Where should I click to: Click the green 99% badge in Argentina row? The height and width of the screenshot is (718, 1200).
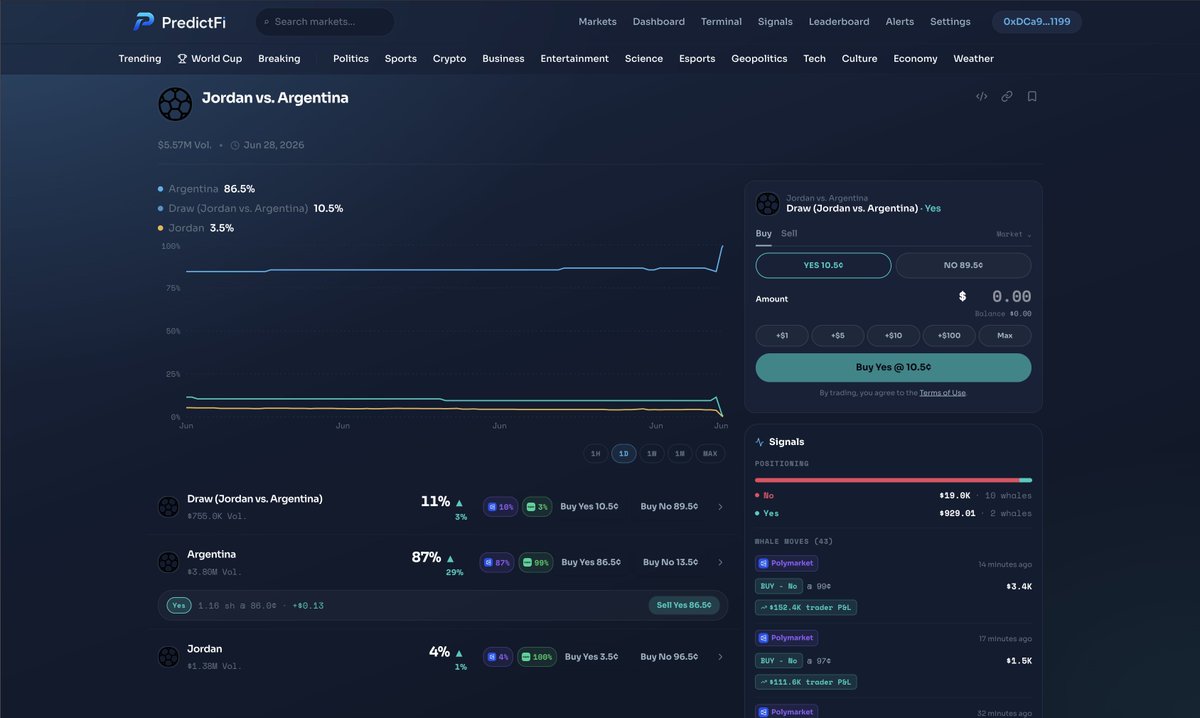(535, 562)
